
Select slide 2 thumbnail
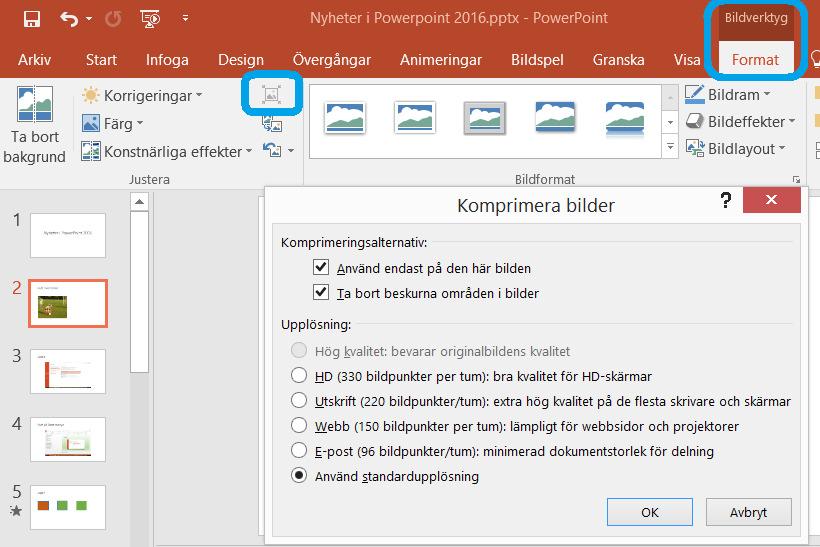[68, 303]
